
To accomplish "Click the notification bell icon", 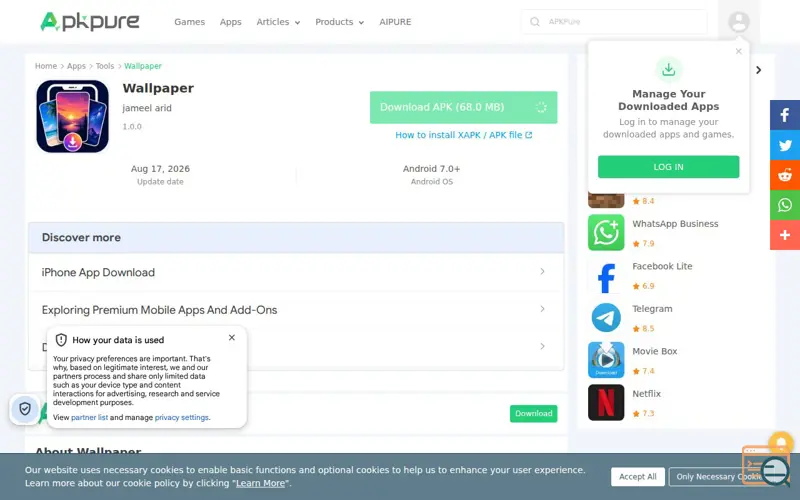I will pyautogui.click(x=781, y=442).
